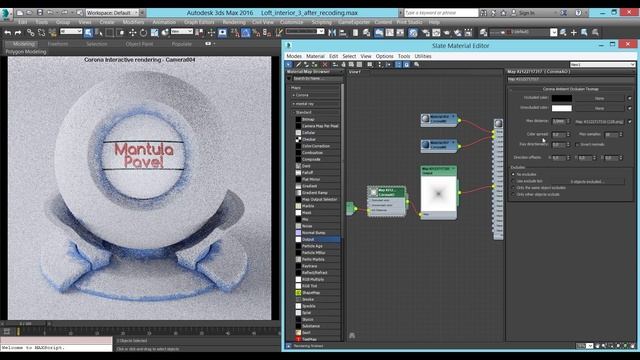Image resolution: width=640 pixels, height=360 pixels.
Task: Select the Select and Link chain tool
Action: (31, 32)
